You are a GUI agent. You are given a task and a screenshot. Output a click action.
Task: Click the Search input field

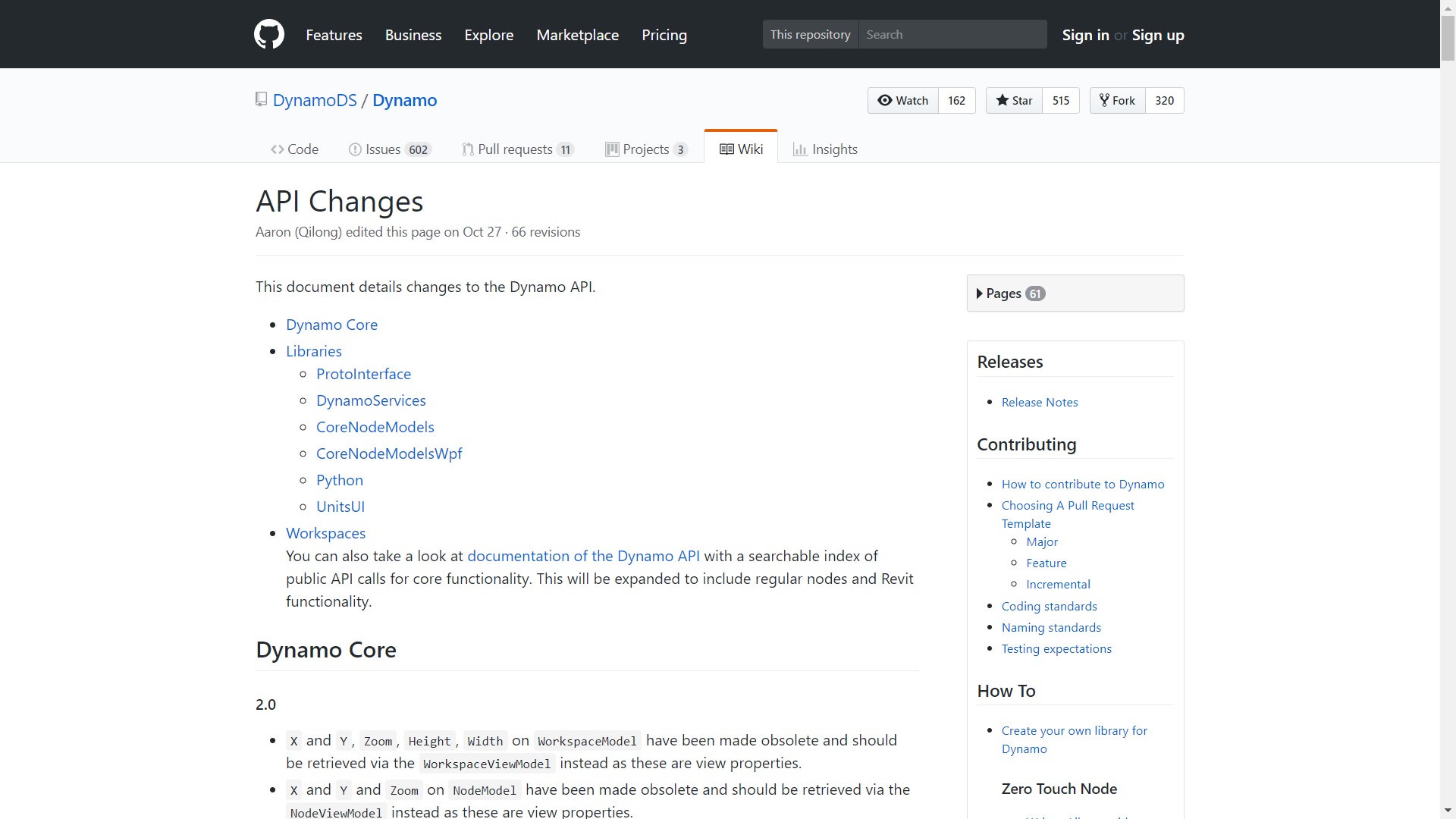point(952,34)
